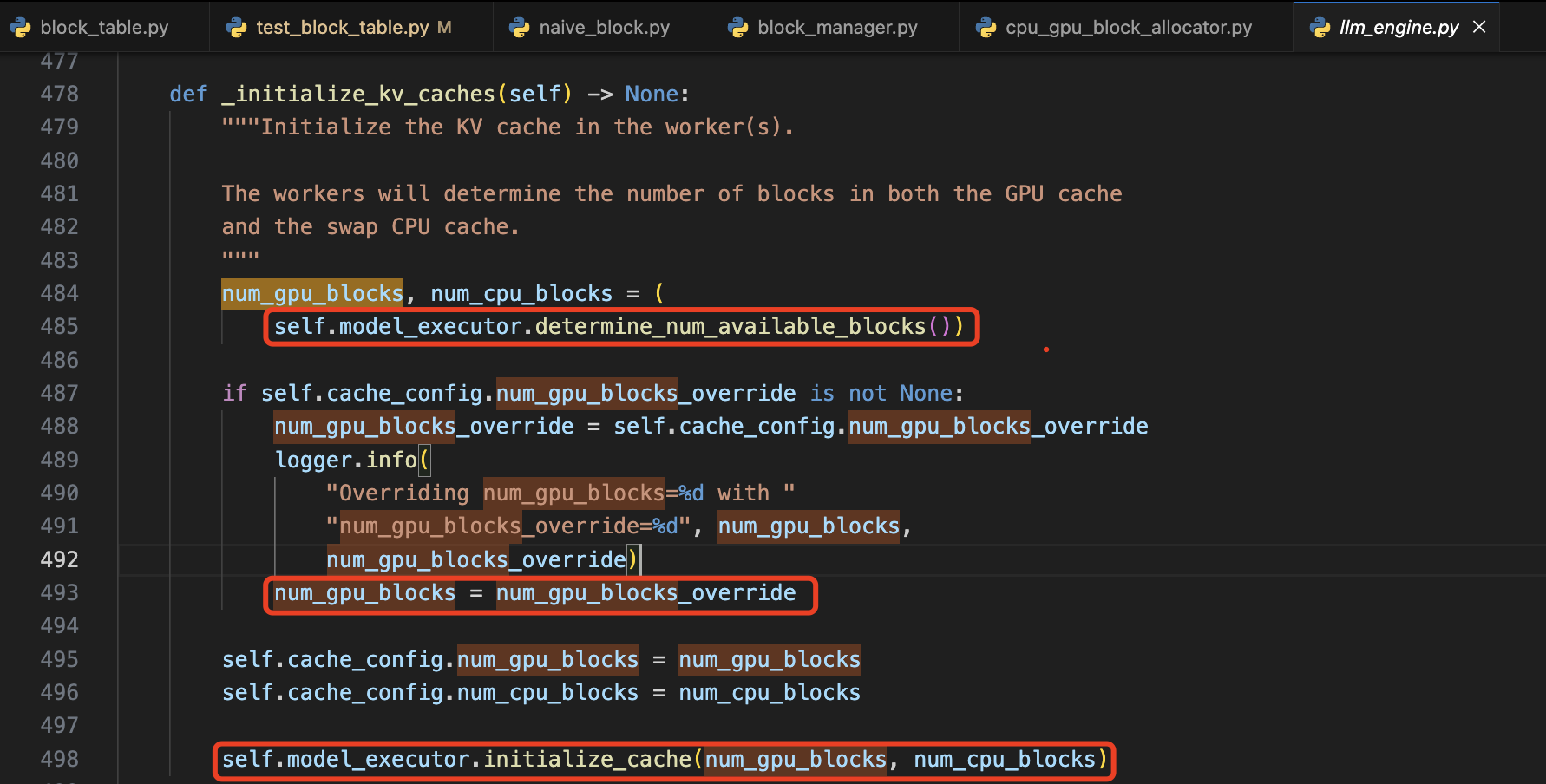The width and height of the screenshot is (1546, 784).
Task: Click num_cpu_blocks on line 484
Action: (521, 293)
